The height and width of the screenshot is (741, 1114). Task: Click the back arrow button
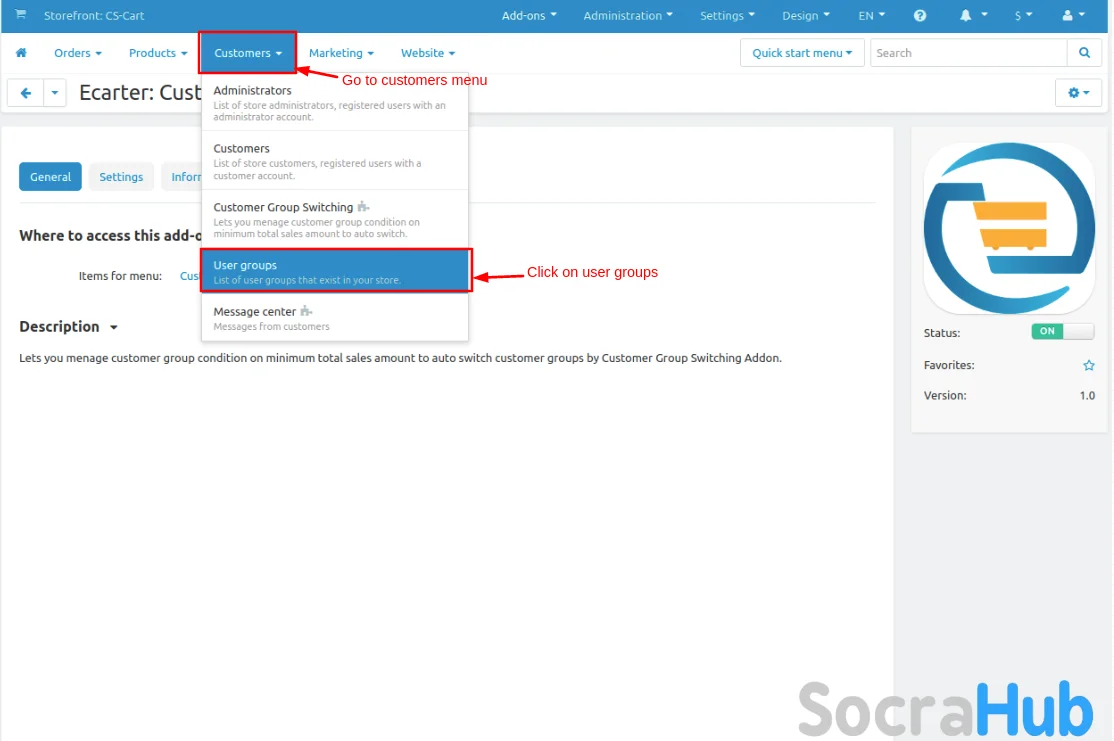click(x=25, y=93)
